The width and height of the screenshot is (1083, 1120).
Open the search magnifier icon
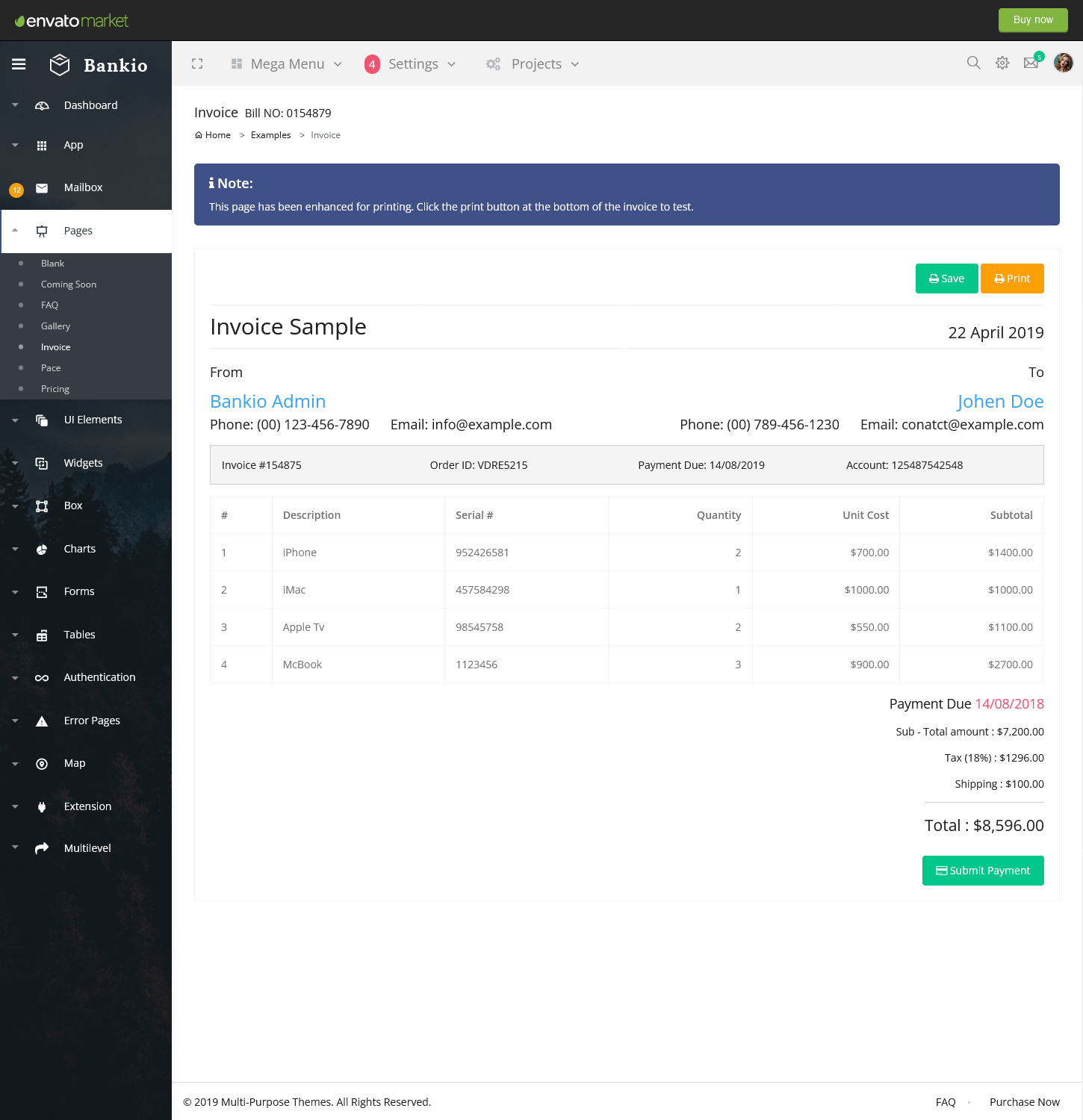pyautogui.click(x=973, y=63)
